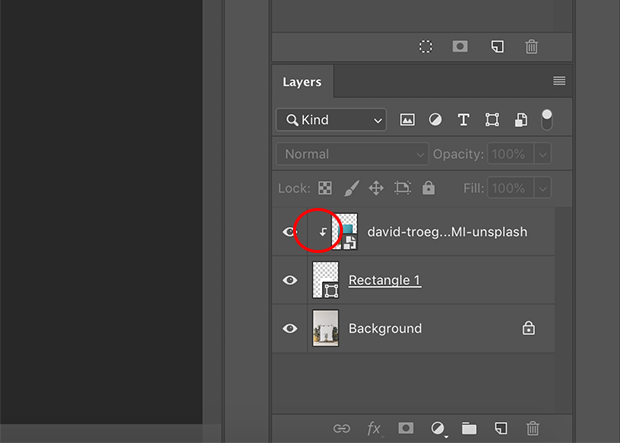Open the Layers panel menu
Image resolution: width=620 pixels, height=443 pixels.
559,81
